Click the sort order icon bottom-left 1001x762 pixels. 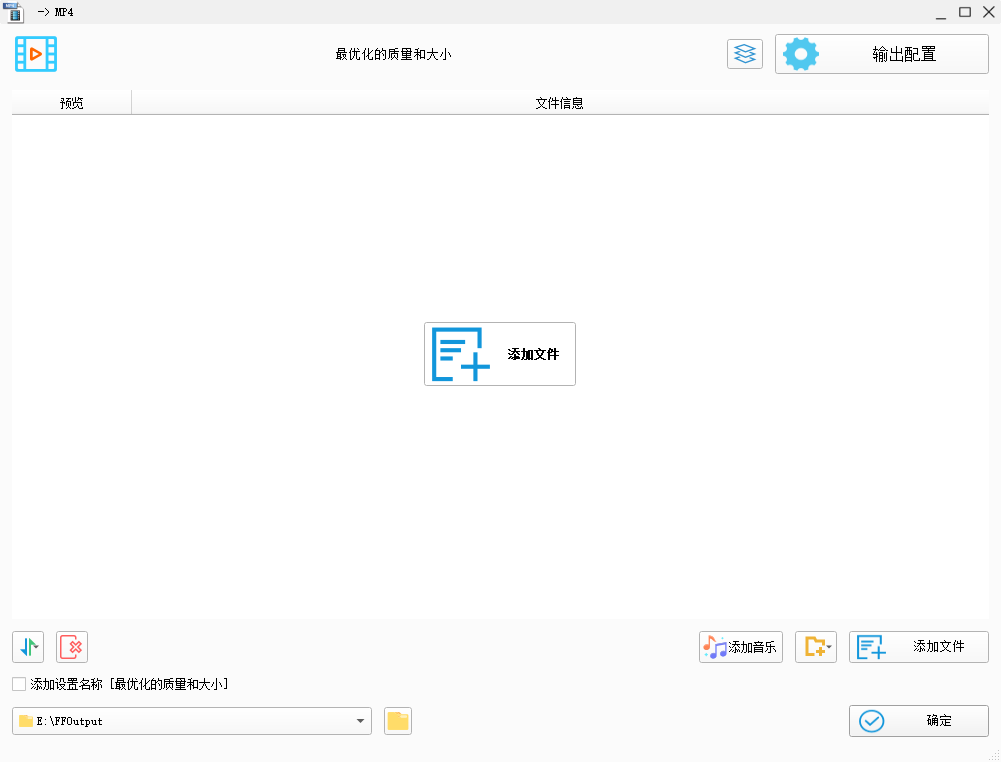[x=27, y=647]
